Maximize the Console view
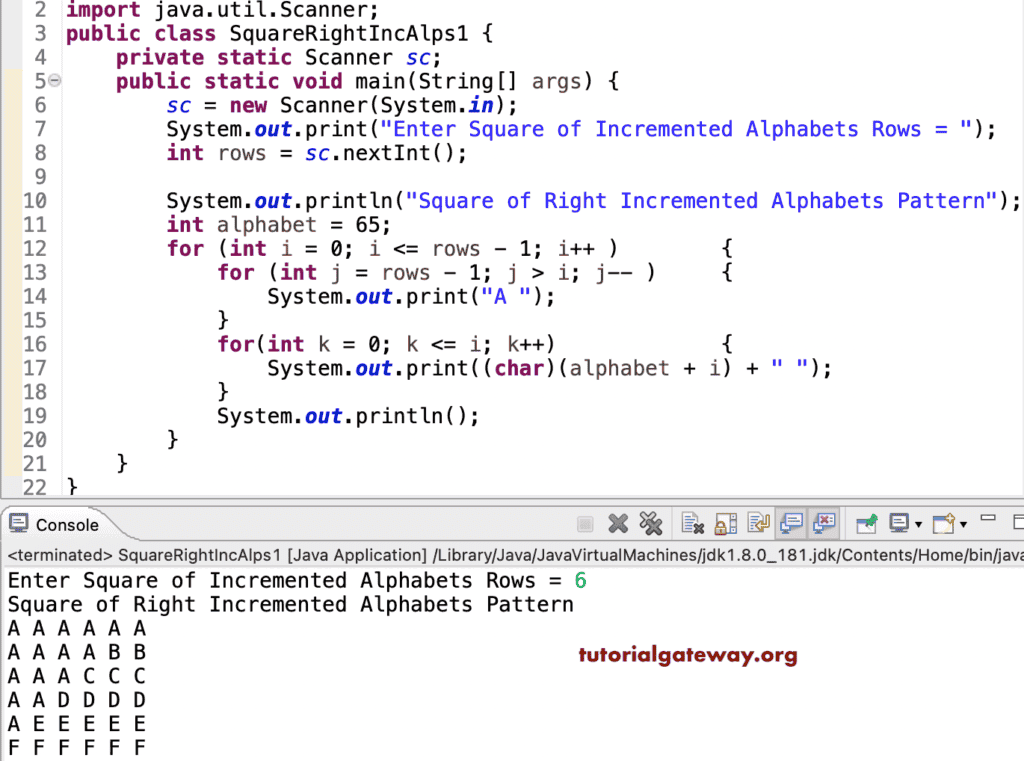 coord(1016,521)
